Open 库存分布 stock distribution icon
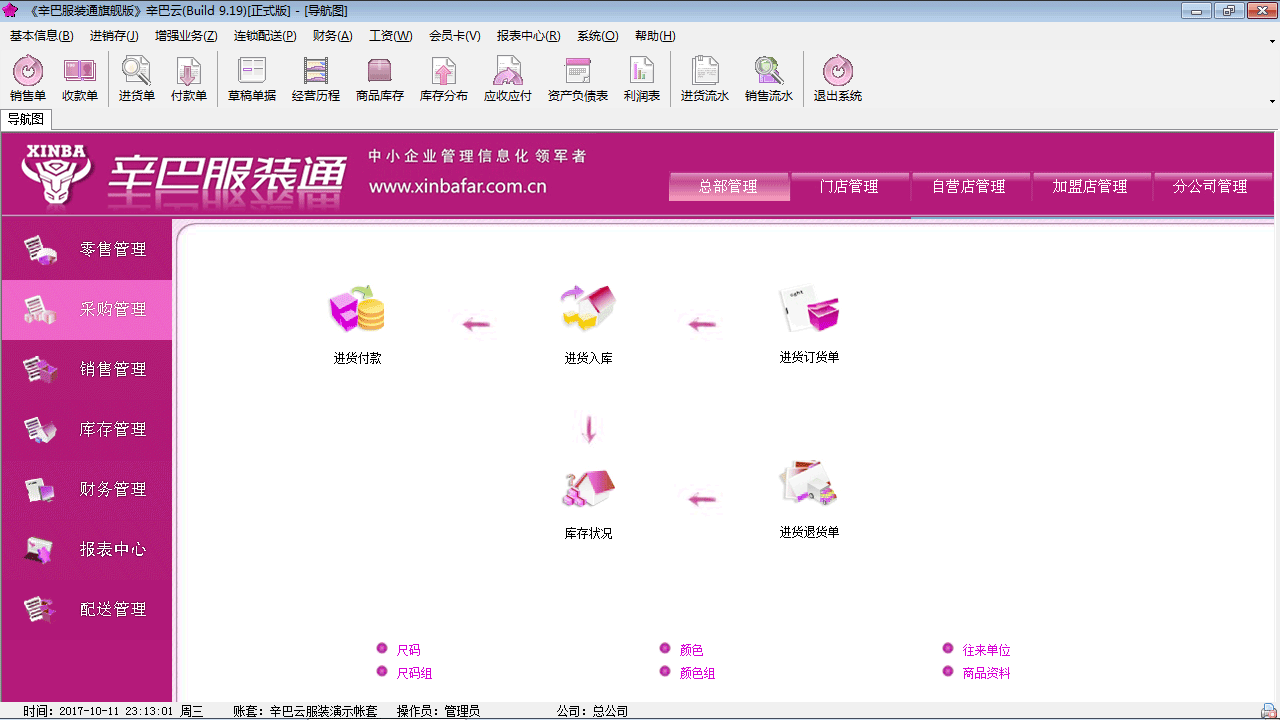Screen dimensions: 1280x720 (444, 79)
